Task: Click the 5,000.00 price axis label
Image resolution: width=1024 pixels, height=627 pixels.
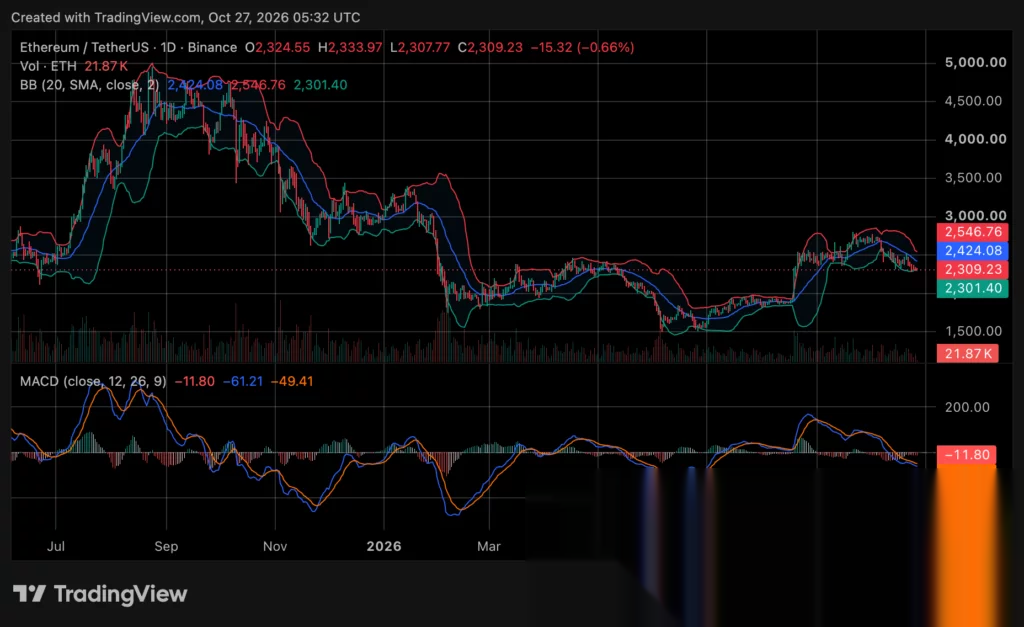Action: [x=975, y=63]
